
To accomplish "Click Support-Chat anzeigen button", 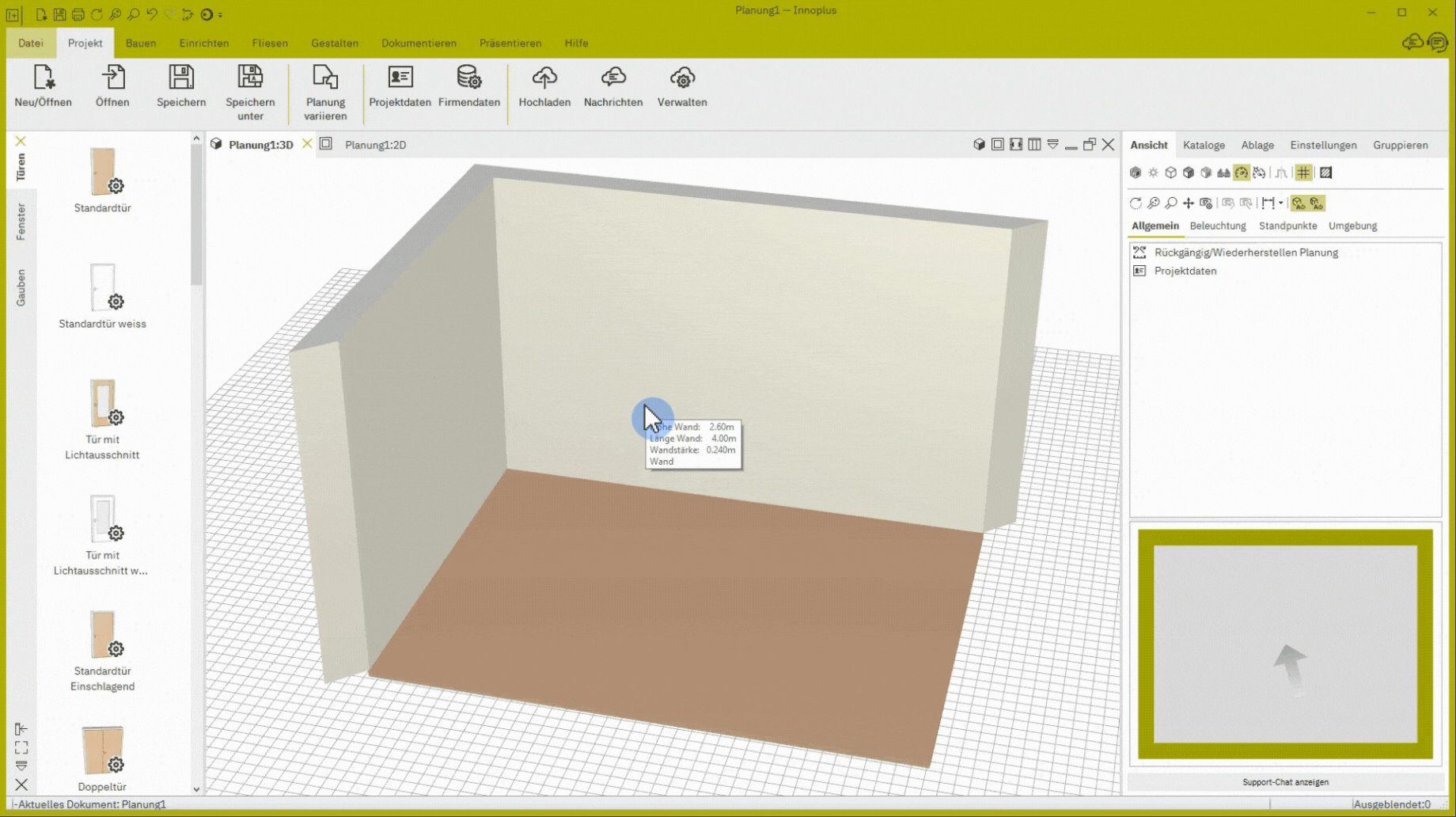I will 1284,782.
